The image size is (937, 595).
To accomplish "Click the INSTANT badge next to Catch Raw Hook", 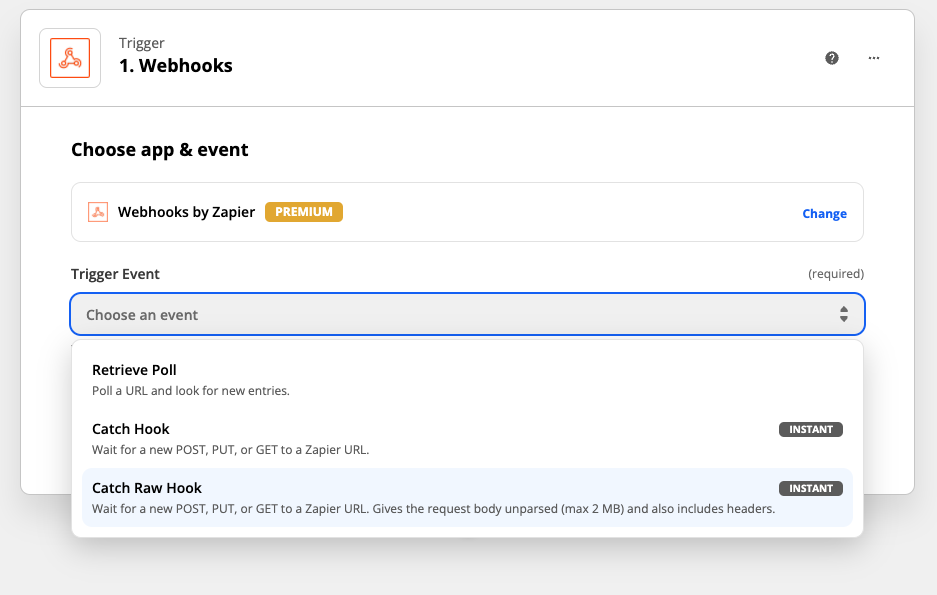I will (x=810, y=489).
